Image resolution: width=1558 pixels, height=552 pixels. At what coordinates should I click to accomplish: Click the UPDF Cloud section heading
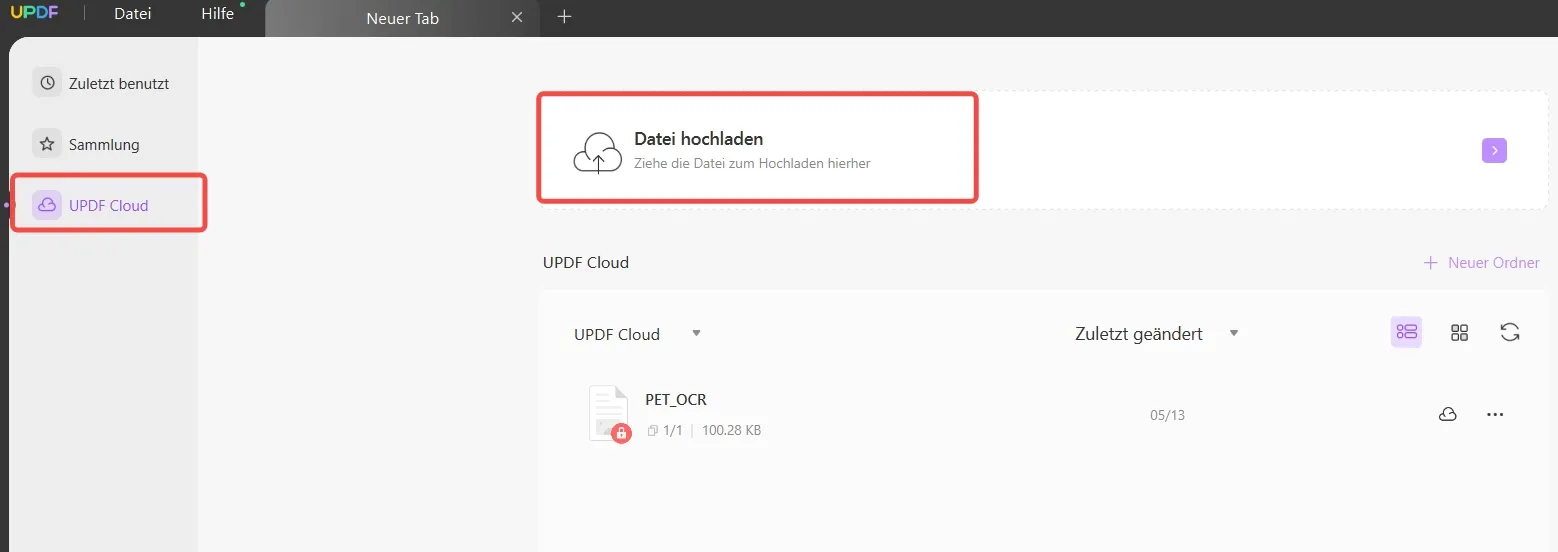[x=586, y=262]
